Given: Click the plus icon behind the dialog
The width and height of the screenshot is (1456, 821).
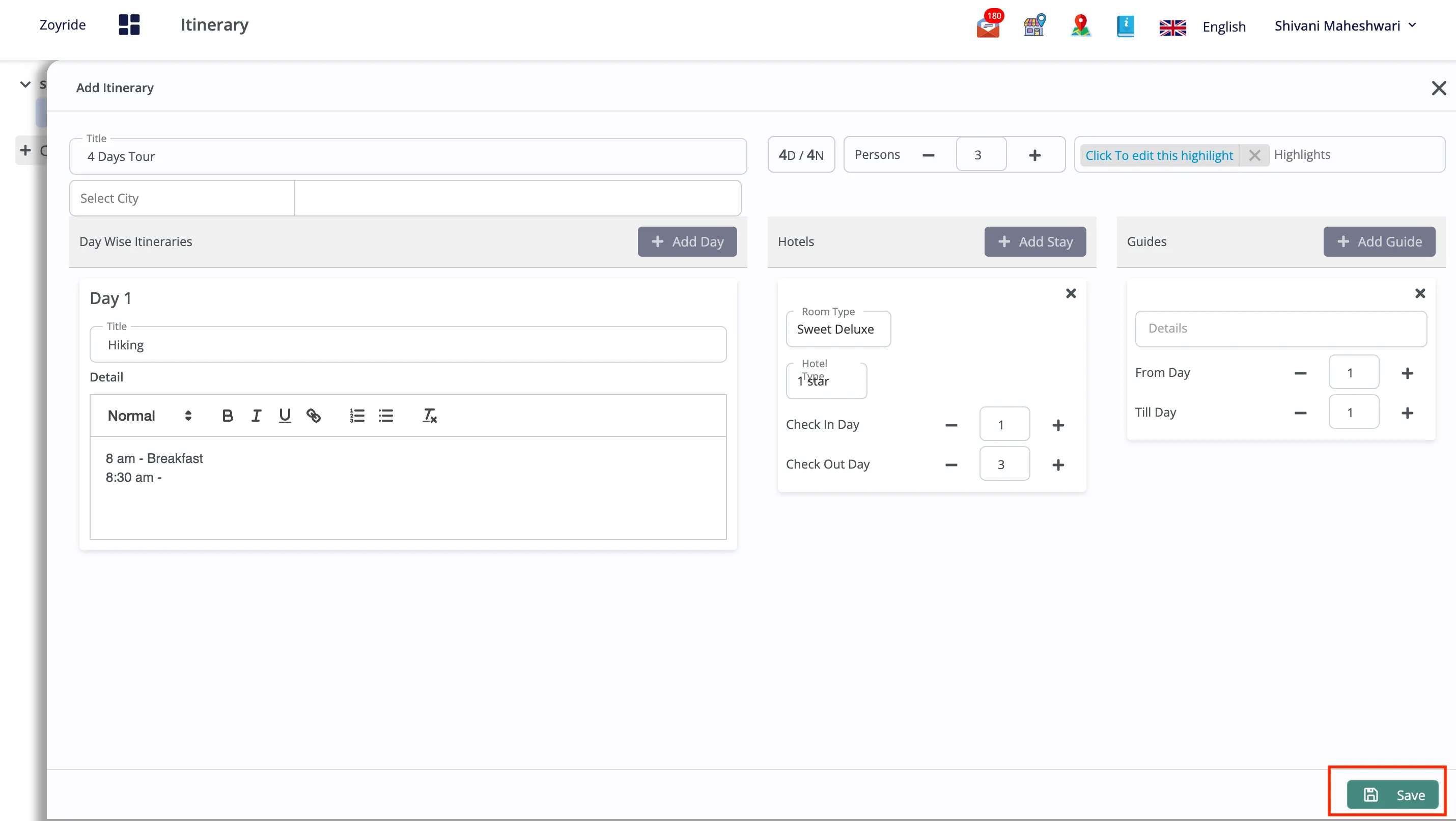Looking at the screenshot, I should point(25,150).
